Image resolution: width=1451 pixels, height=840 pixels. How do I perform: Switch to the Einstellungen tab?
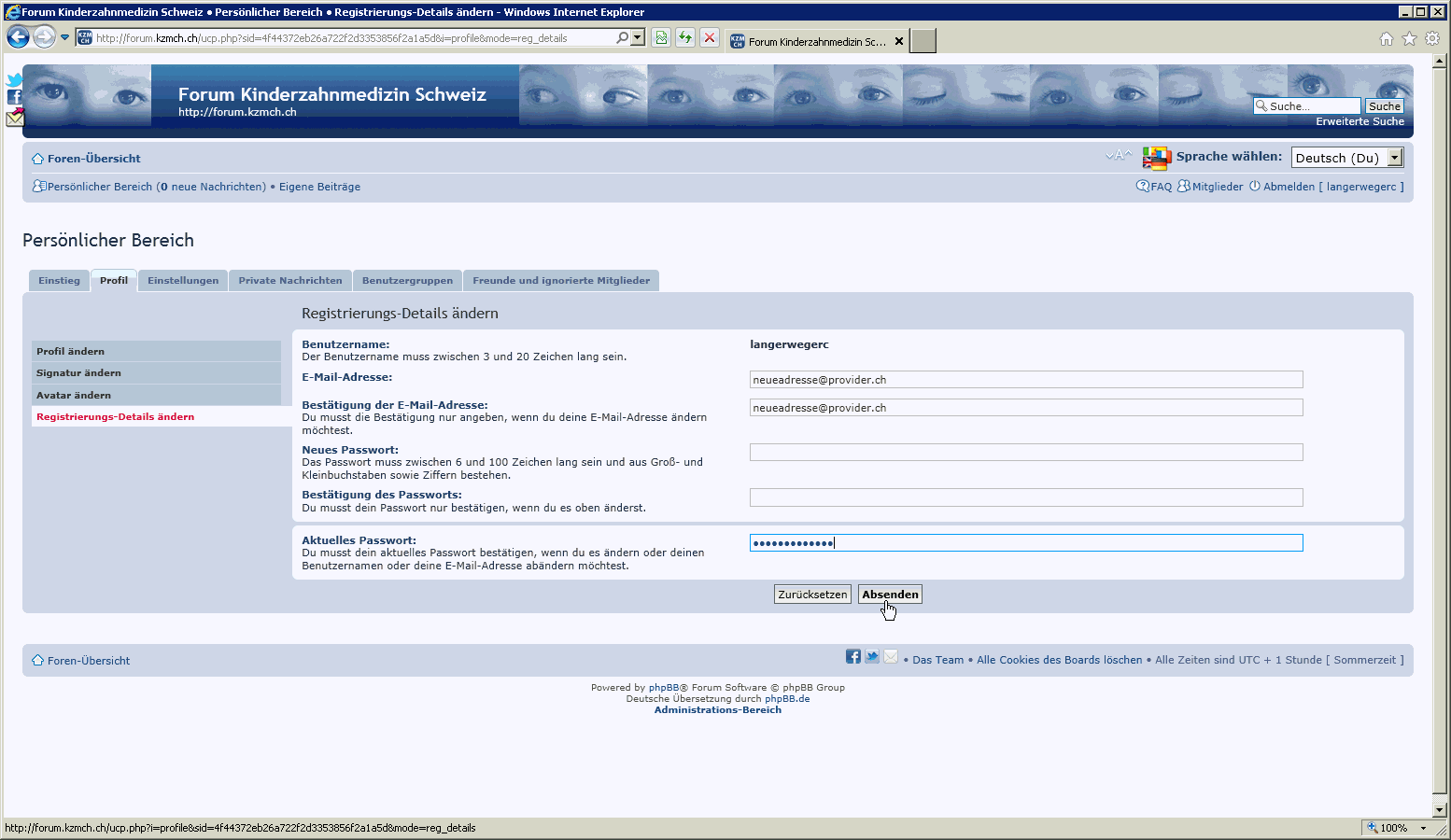click(183, 281)
